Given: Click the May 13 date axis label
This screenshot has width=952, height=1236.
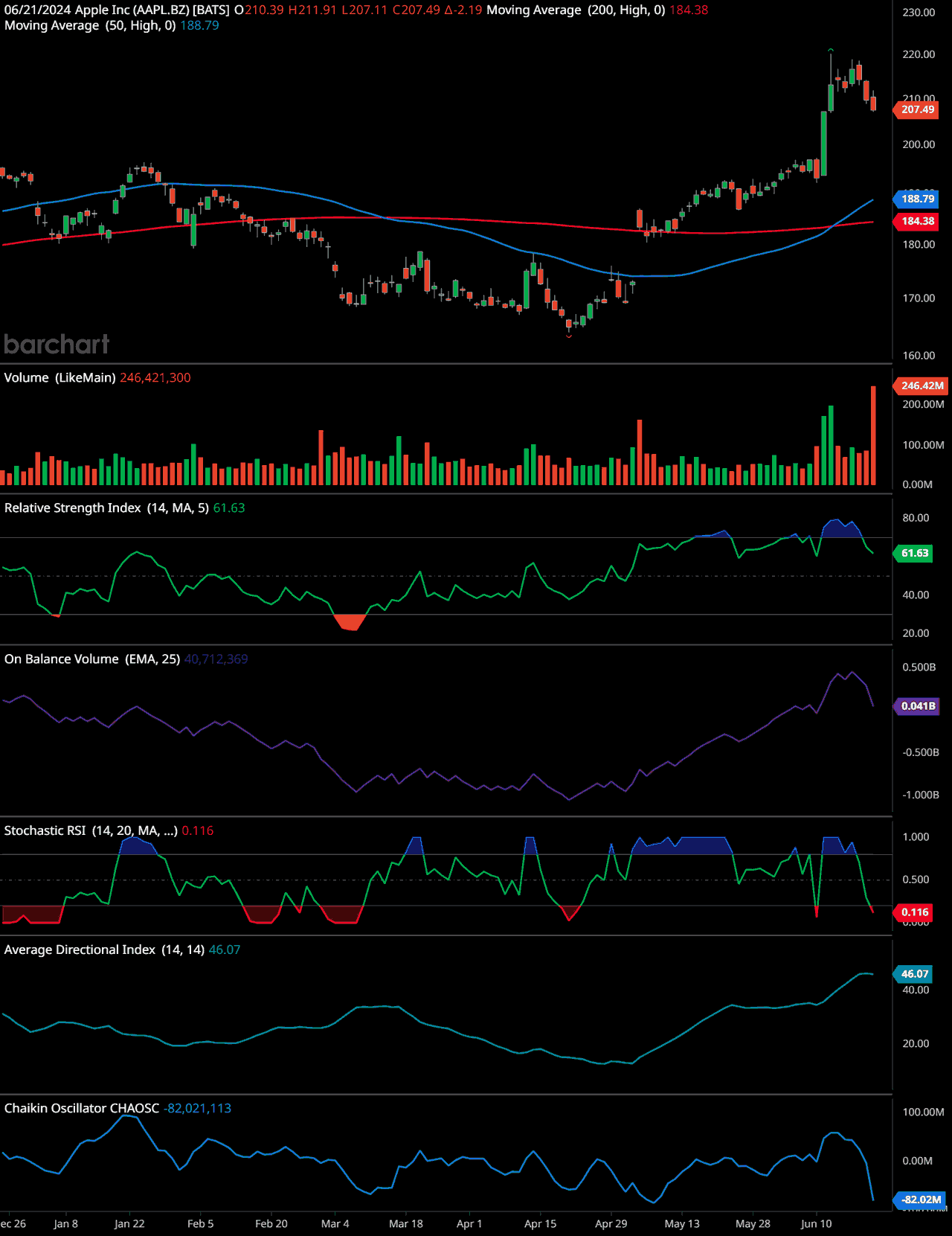Looking at the screenshot, I should click(682, 1223).
